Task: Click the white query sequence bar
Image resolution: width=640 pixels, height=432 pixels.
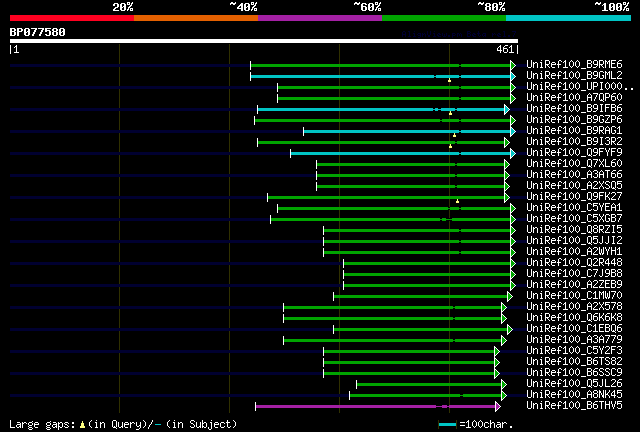Action: [x=264, y=41]
